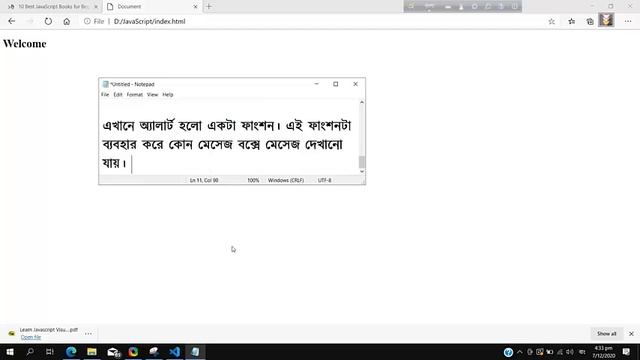Image resolution: width=640 pixels, height=360 pixels.
Task: Open the browser profile avatar
Action: click(606, 20)
